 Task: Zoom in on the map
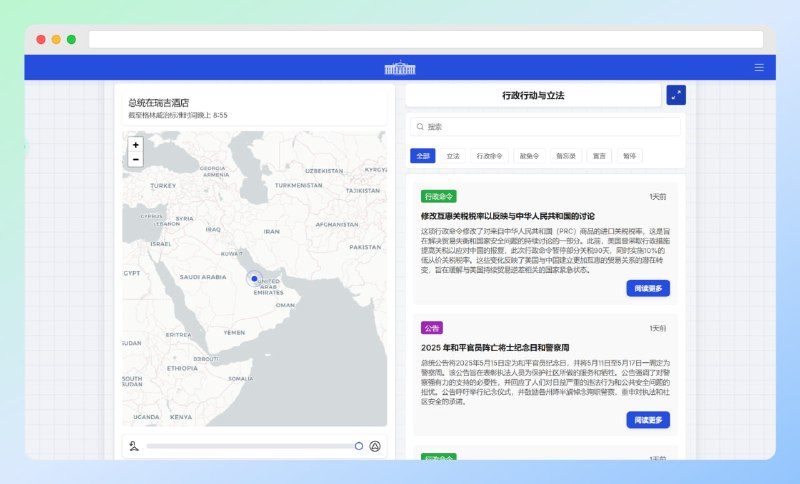coord(136,144)
